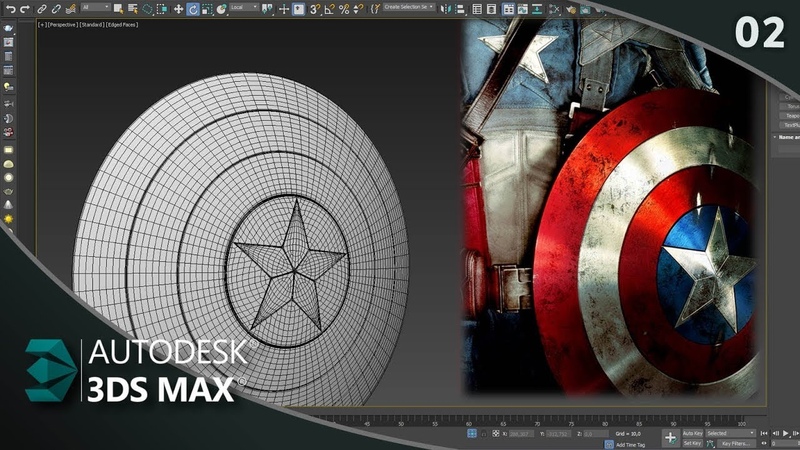Open the Key Filters... dialog
This screenshot has height=450, width=800.
tap(736, 444)
